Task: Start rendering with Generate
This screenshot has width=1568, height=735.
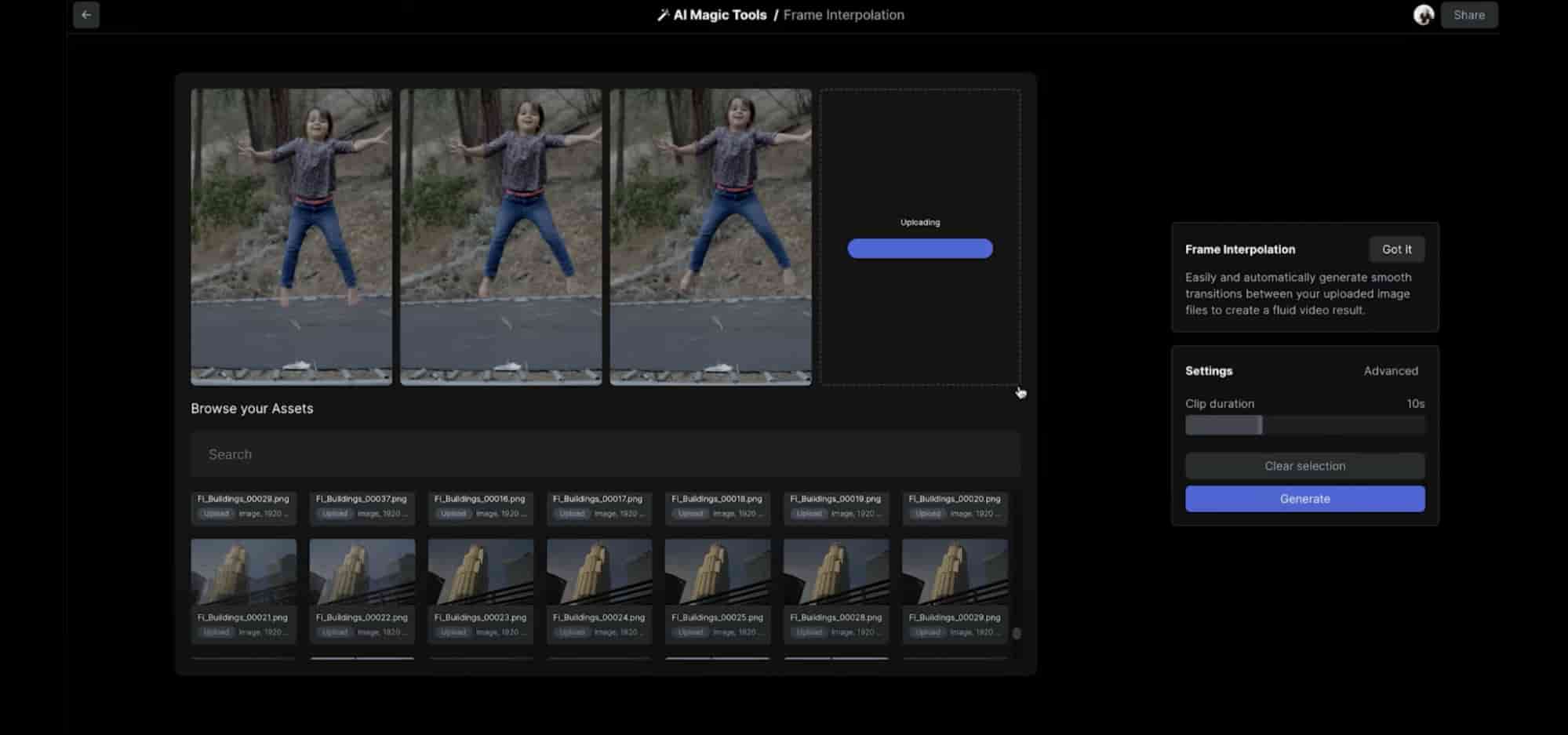Action: click(1304, 499)
